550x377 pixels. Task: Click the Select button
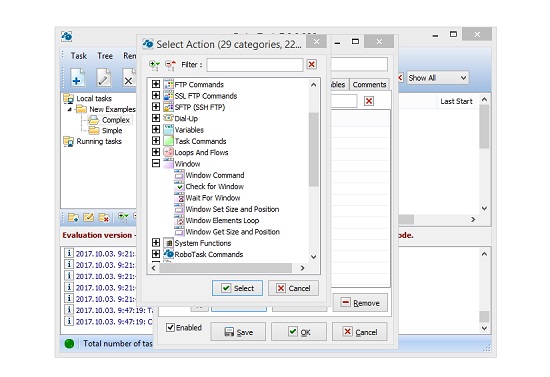coord(237,288)
